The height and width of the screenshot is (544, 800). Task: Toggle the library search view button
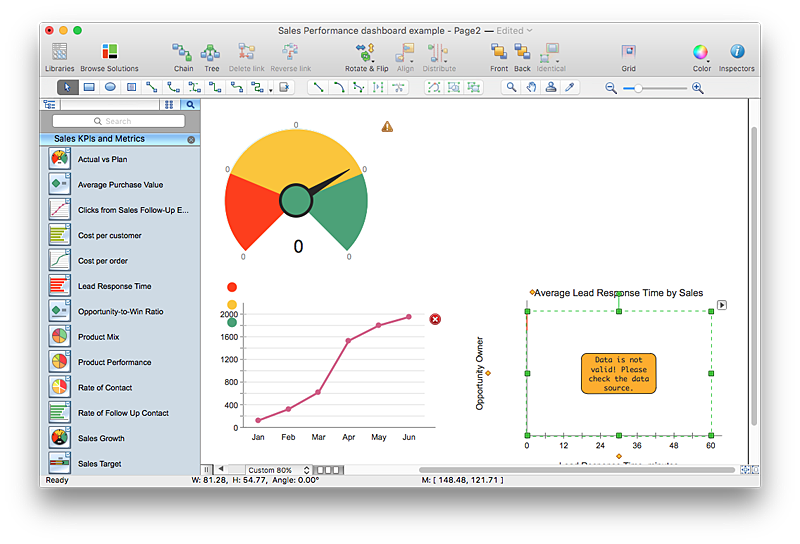[190, 104]
